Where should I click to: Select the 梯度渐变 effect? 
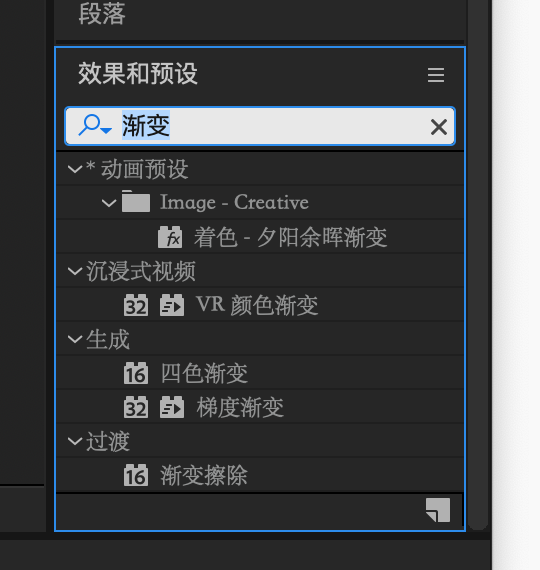tap(240, 407)
